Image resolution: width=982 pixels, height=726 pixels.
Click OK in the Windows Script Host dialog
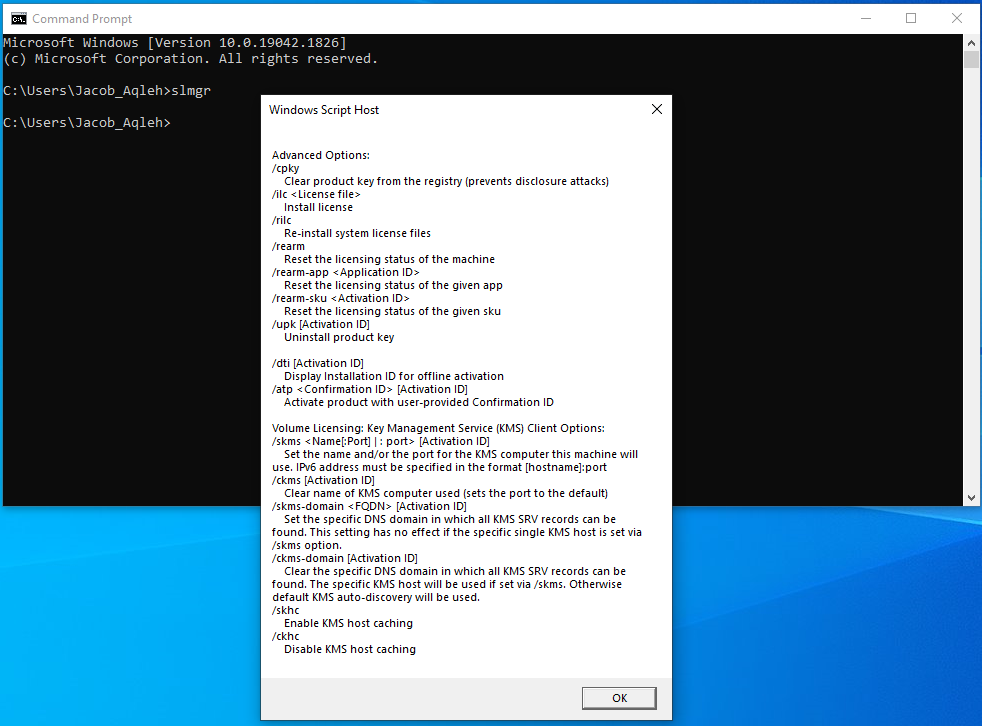619,698
